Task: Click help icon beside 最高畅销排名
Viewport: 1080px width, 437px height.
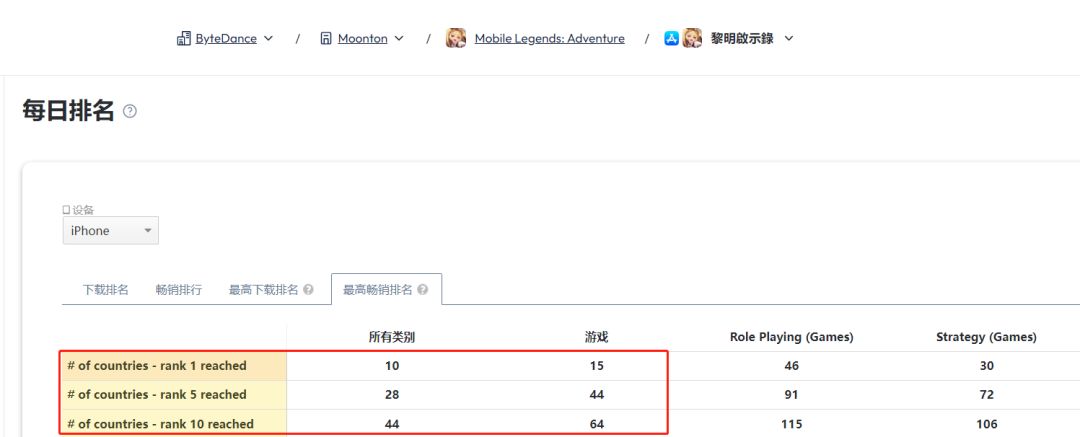Action: tap(422, 290)
